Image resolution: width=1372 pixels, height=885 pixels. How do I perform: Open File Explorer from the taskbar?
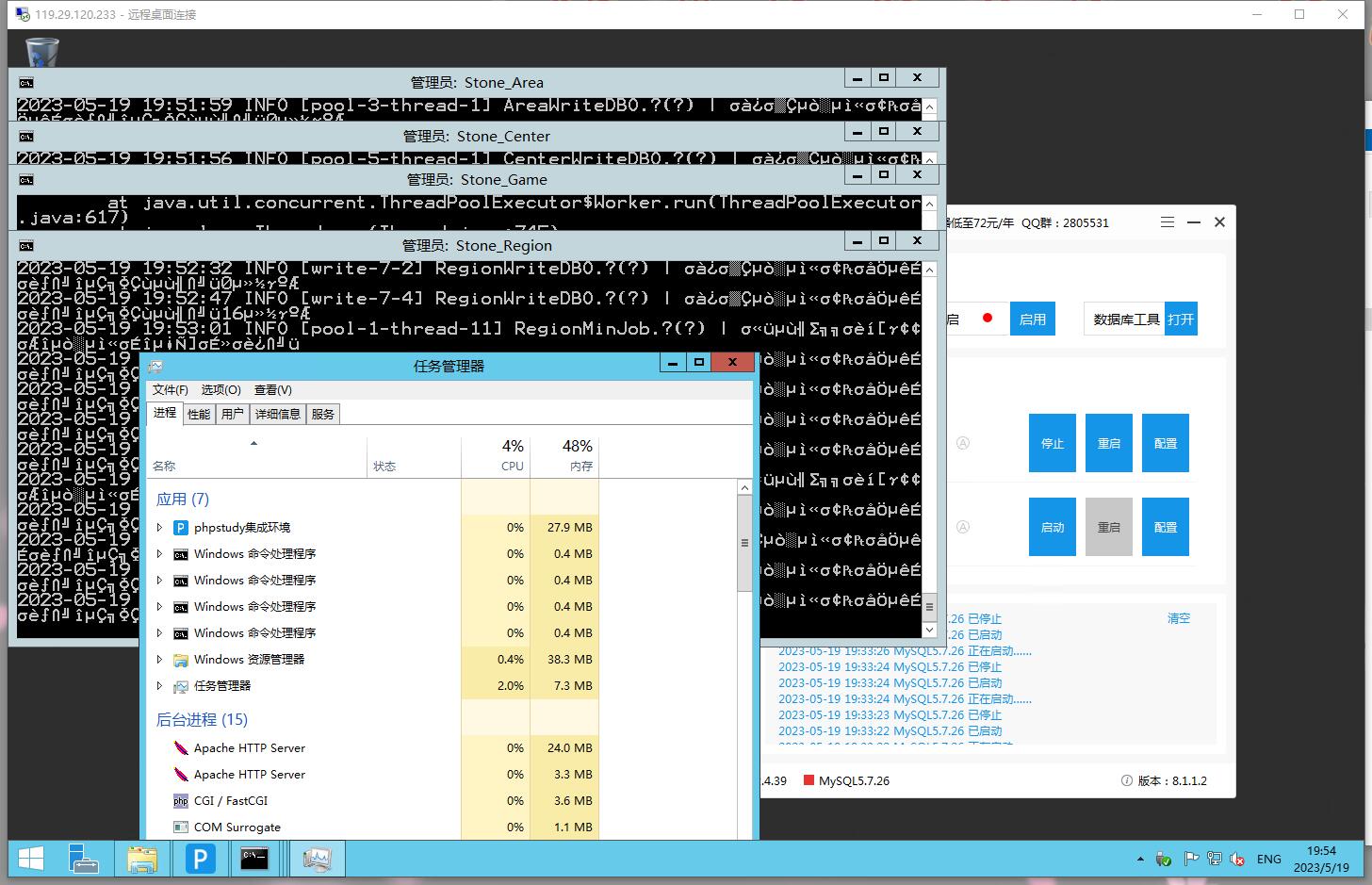(x=142, y=859)
